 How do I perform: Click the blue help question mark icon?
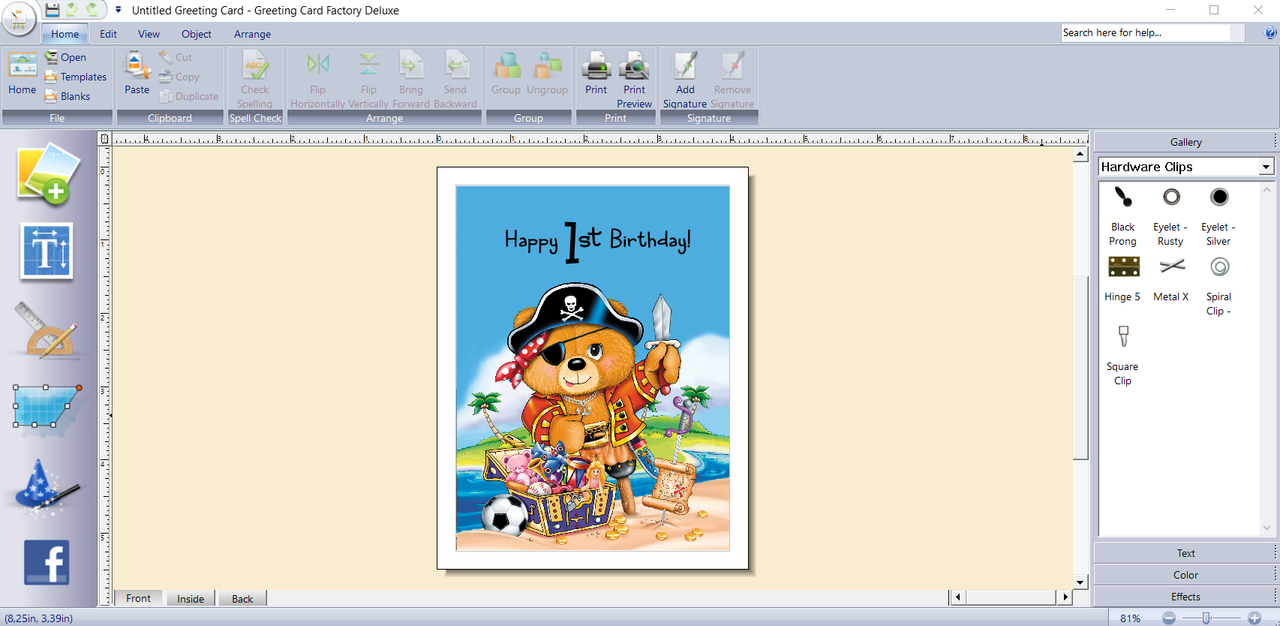[1270, 33]
